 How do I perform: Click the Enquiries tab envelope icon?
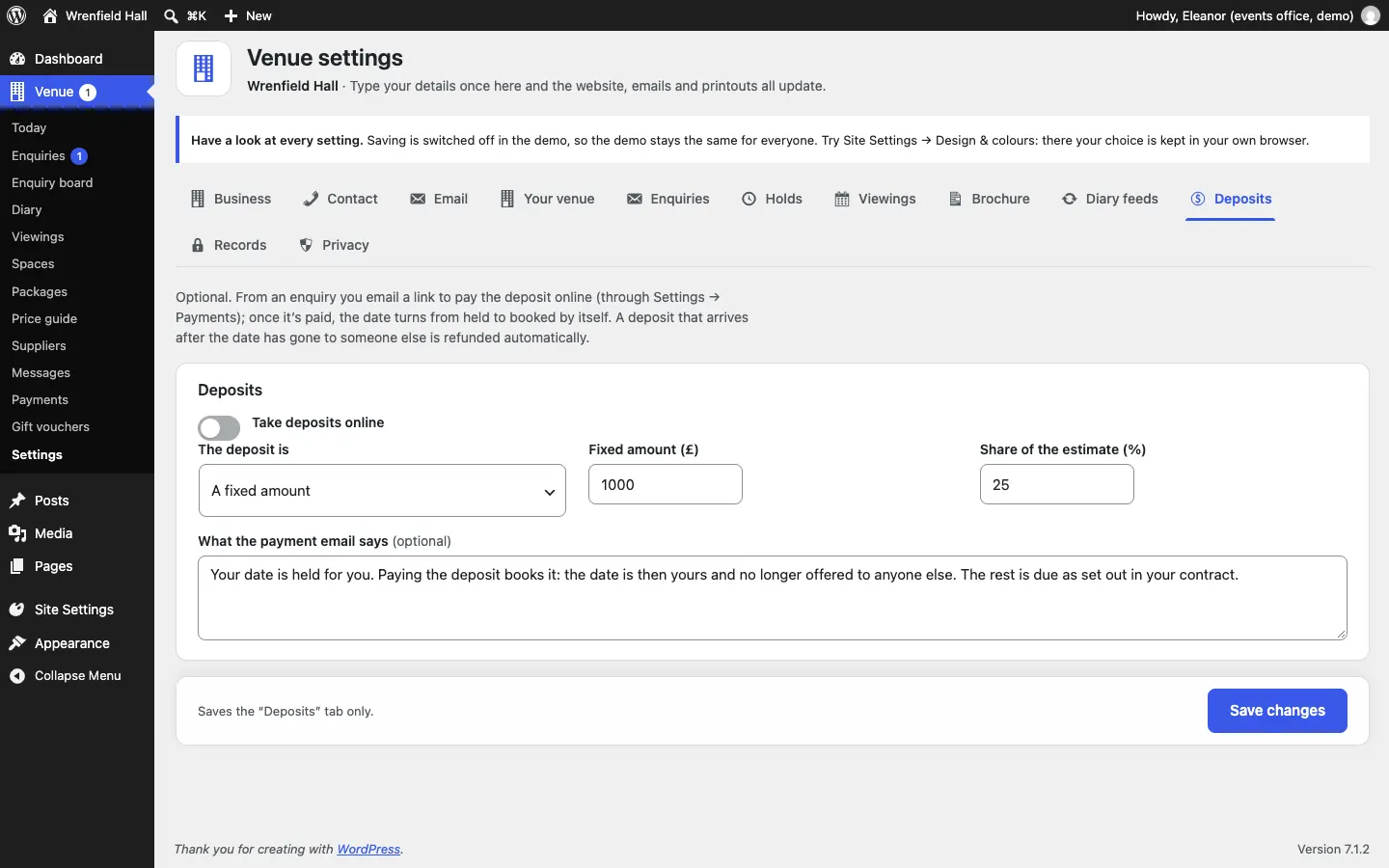635,199
